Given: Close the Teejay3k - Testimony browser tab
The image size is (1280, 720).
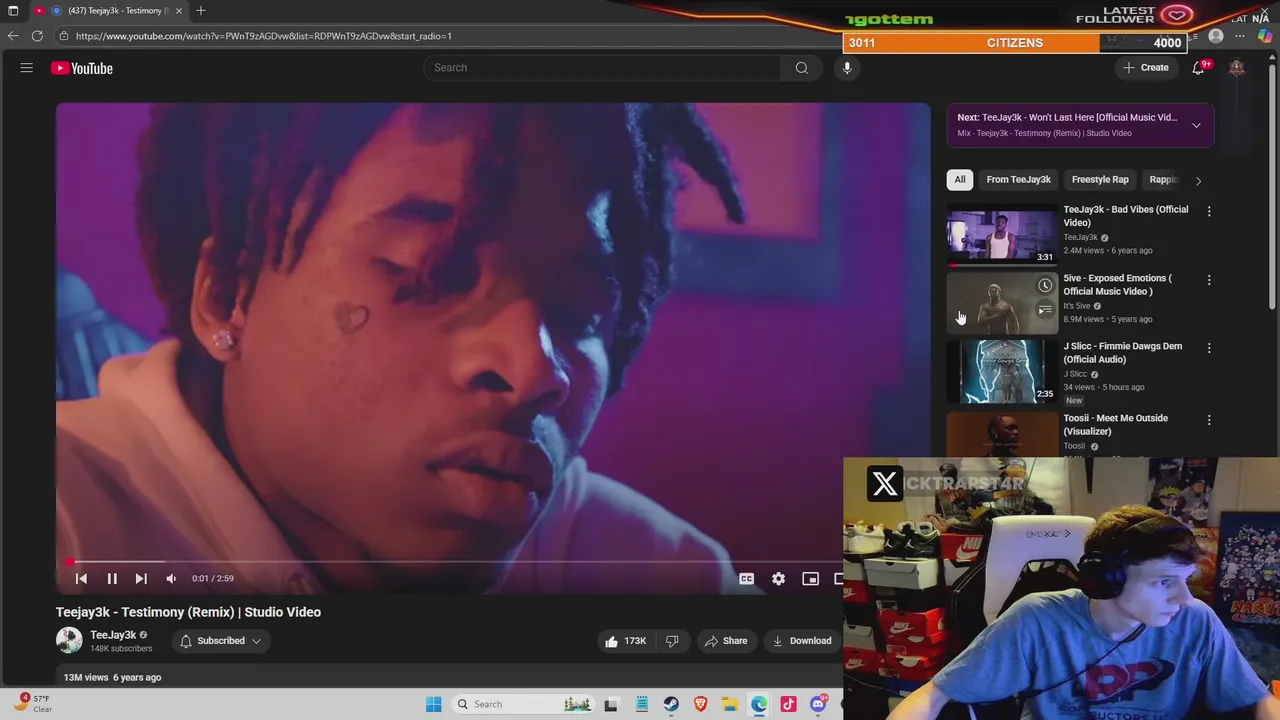Looking at the screenshot, I should coord(179,10).
